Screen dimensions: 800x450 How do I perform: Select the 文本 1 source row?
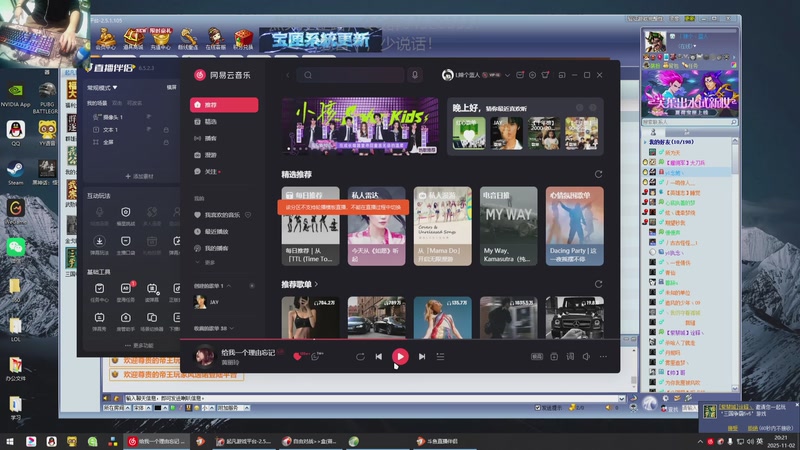(x=131, y=130)
